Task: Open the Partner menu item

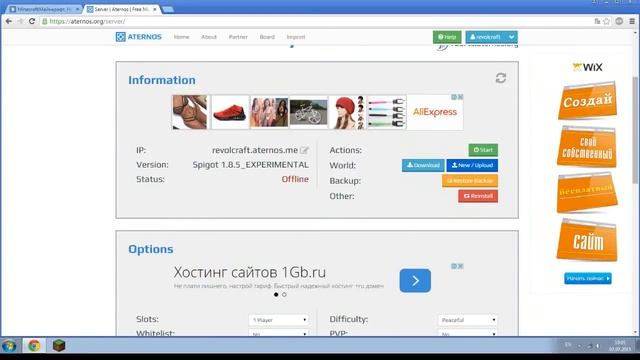Action: tap(238, 37)
